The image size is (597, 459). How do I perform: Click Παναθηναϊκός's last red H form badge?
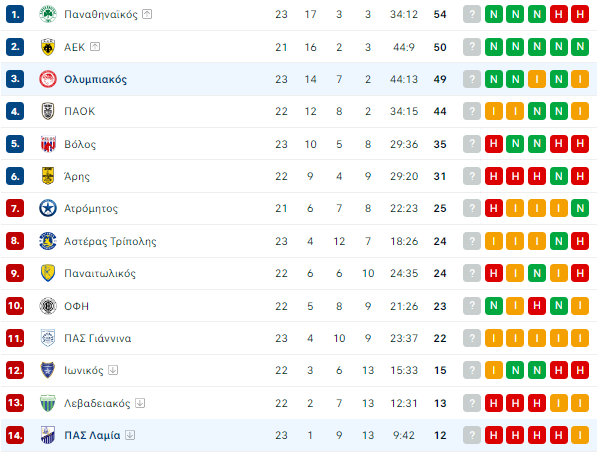(x=580, y=14)
